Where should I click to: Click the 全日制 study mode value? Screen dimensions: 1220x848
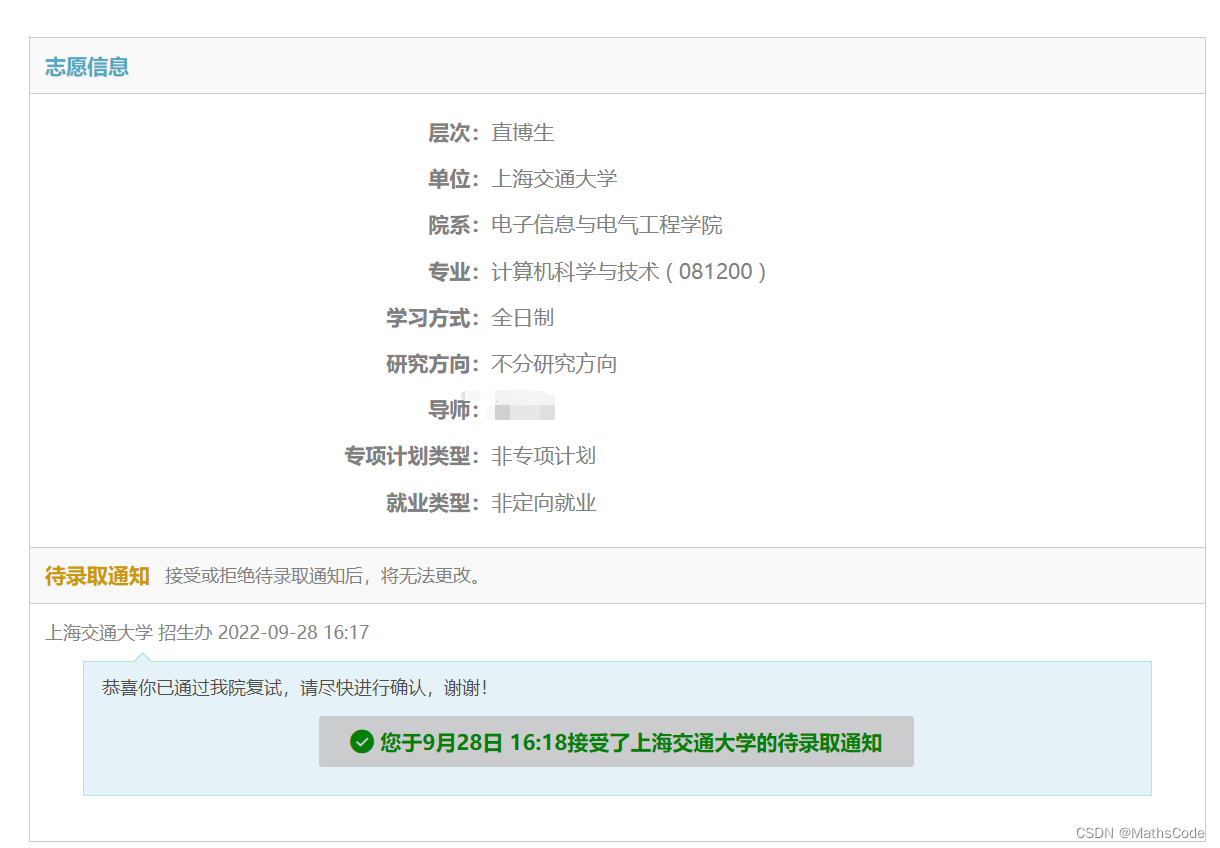tap(523, 318)
